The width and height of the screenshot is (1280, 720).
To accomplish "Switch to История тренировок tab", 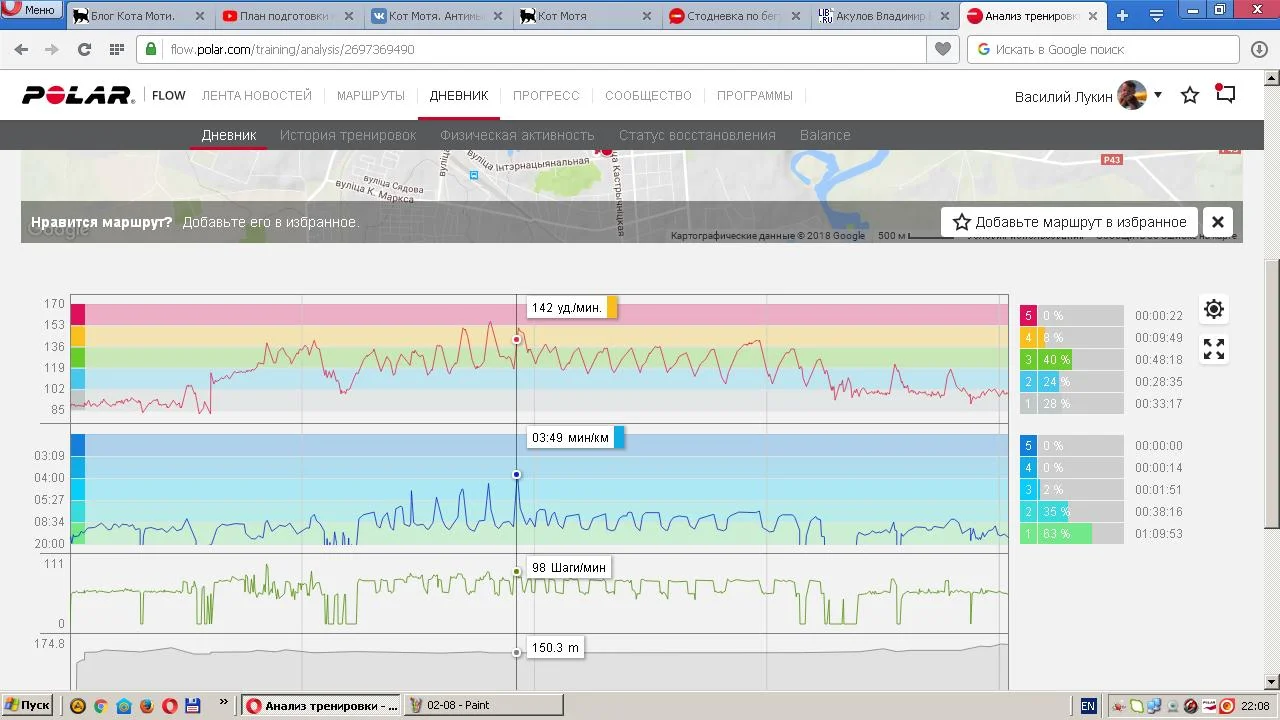I will [348, 135].
